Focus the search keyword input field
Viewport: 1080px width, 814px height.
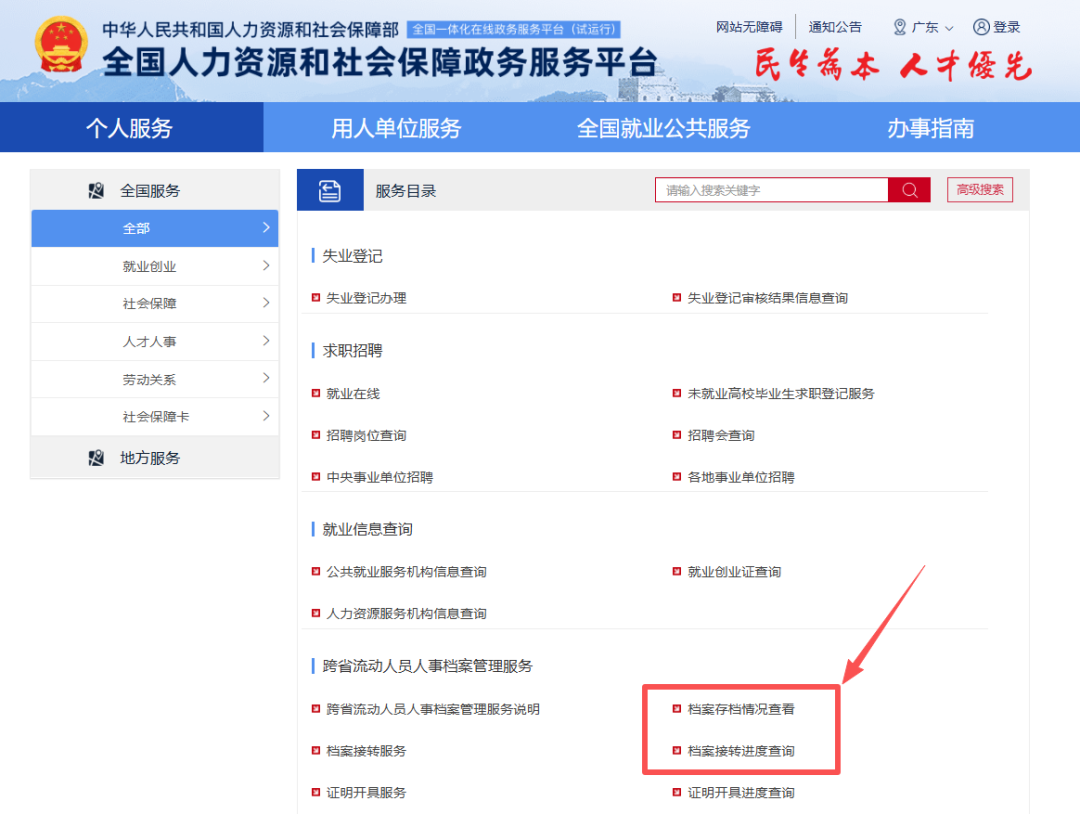pos(771,190)
